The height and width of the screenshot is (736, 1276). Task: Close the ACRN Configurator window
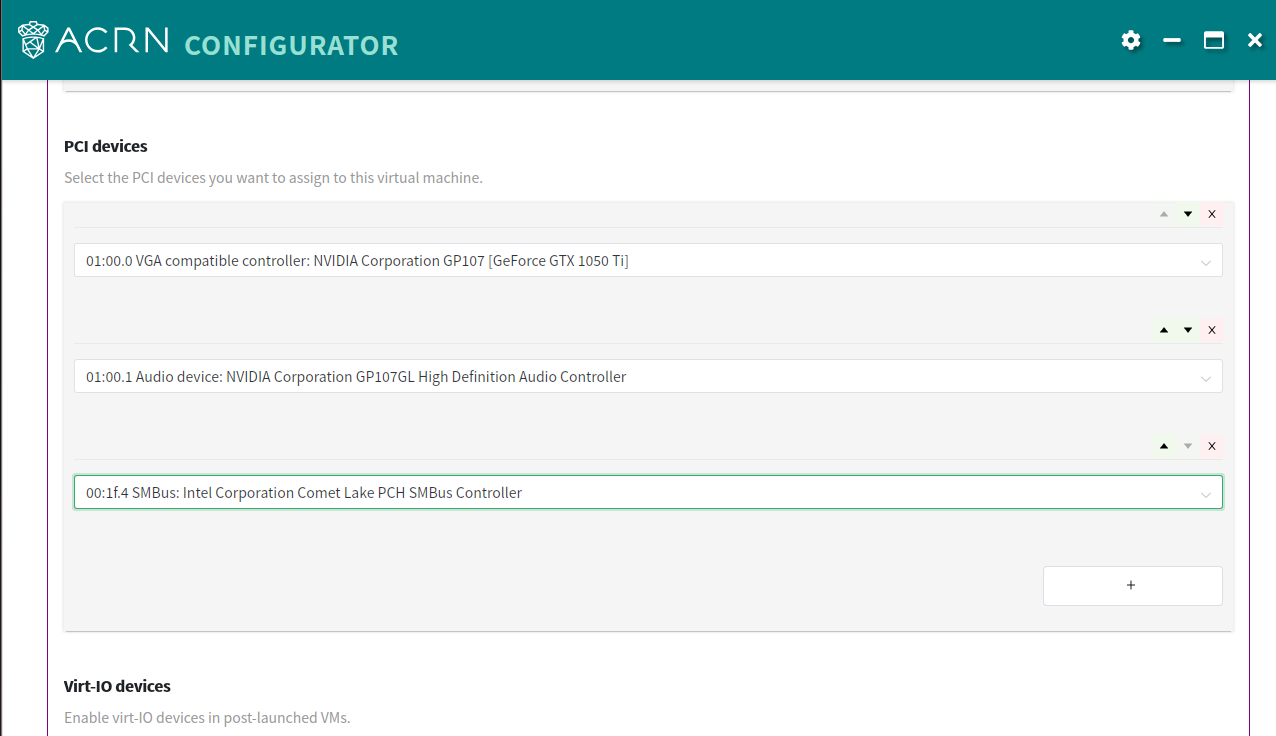1255,40
